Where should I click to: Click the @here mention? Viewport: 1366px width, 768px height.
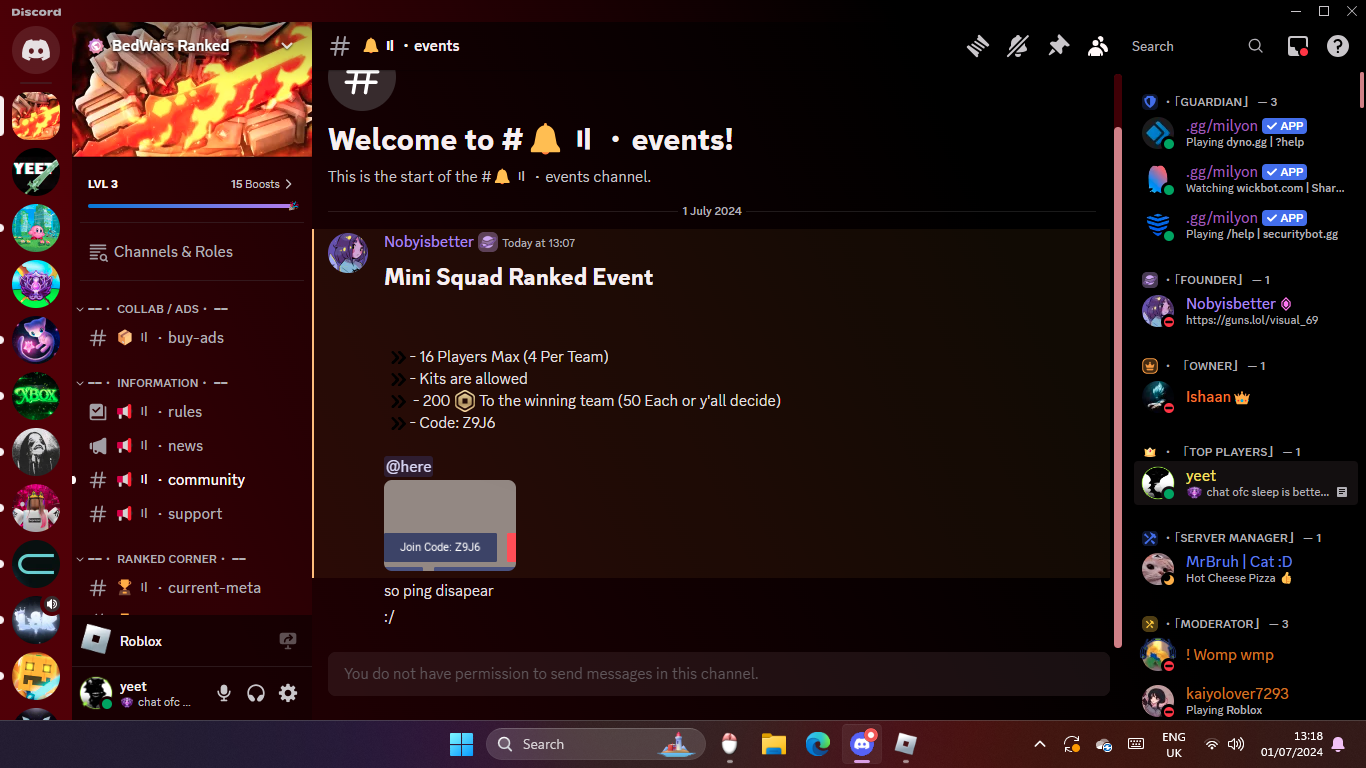(409, 467)
